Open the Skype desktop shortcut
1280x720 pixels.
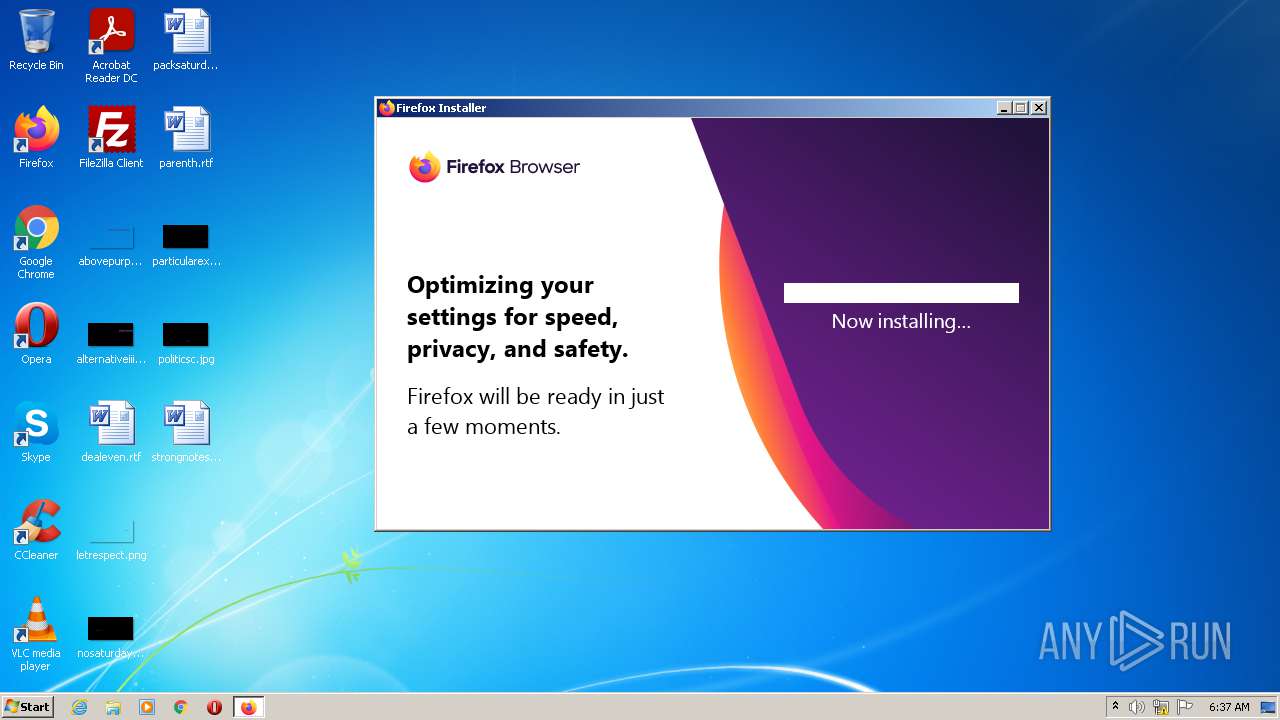click(36, 432)
